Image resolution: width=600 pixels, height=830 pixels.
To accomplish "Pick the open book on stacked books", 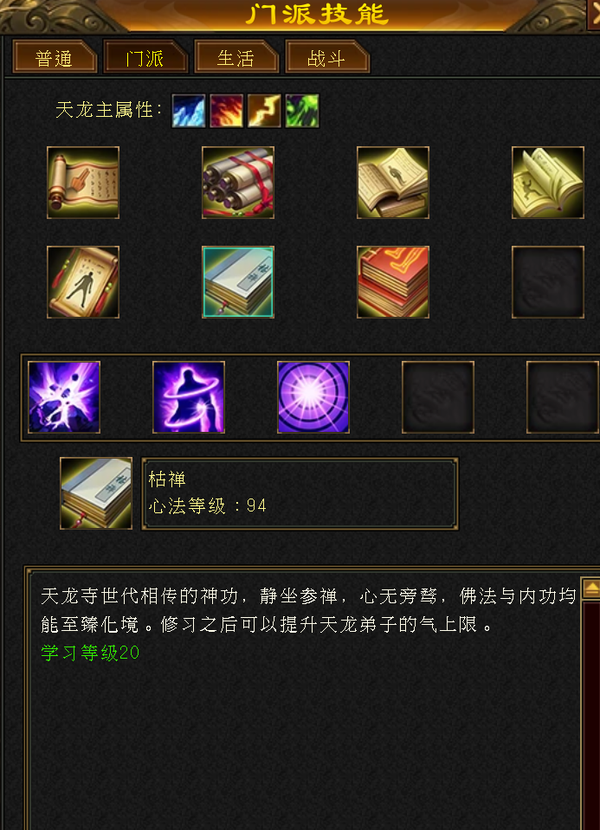I will click(393, 183).
